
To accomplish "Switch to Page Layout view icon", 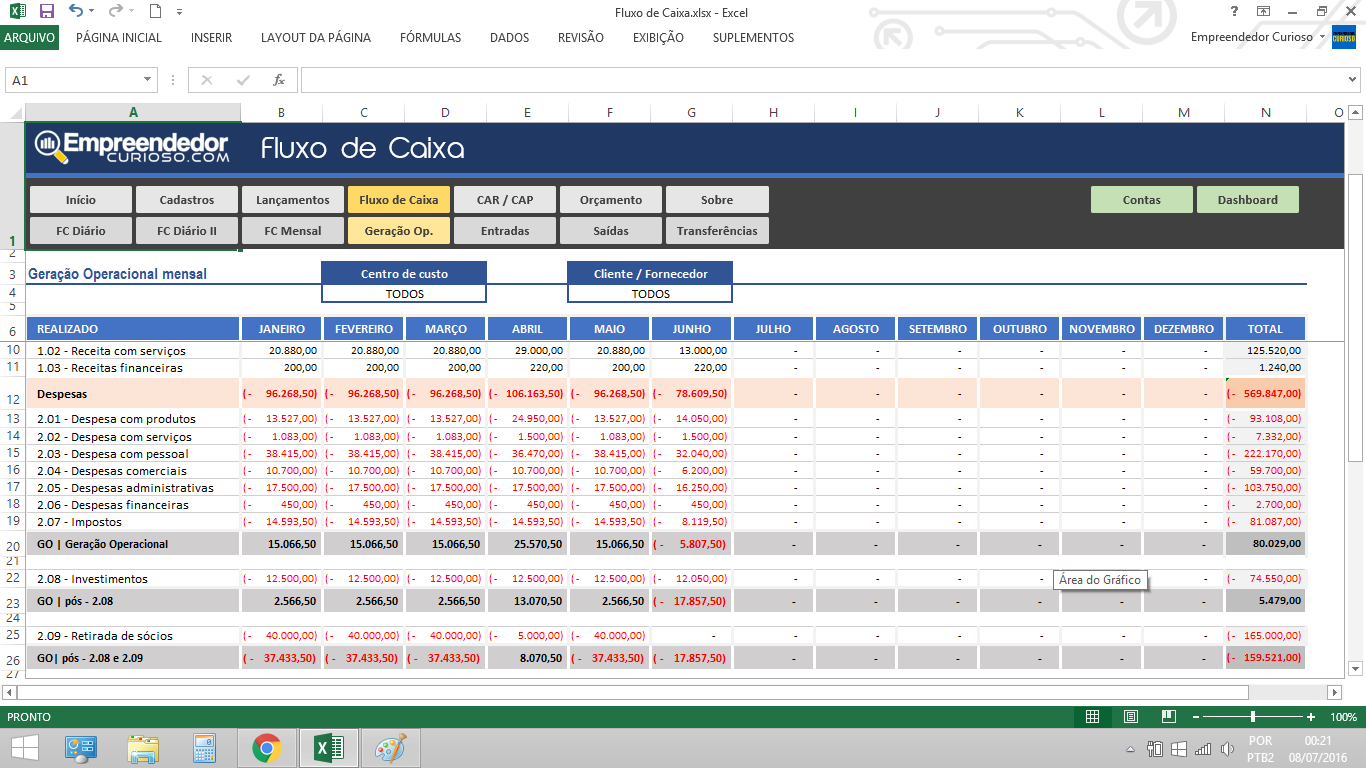I will [x=1130, y=717].
